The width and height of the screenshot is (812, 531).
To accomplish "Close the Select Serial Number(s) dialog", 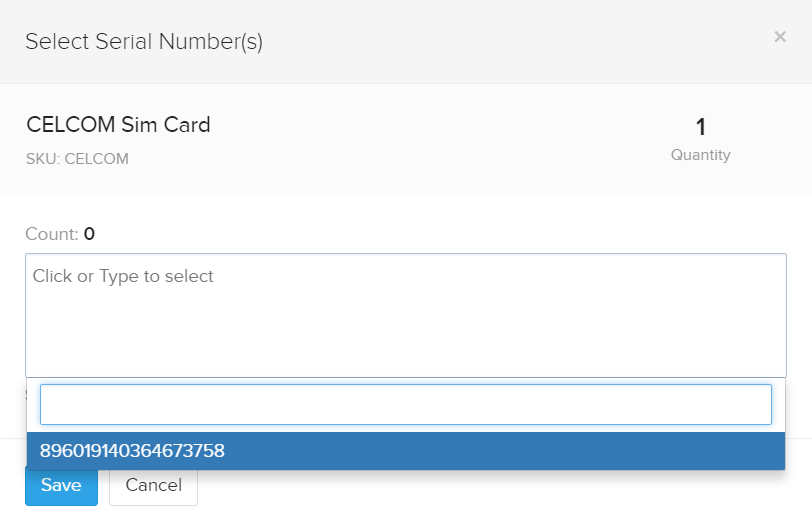I will [780, 37].
